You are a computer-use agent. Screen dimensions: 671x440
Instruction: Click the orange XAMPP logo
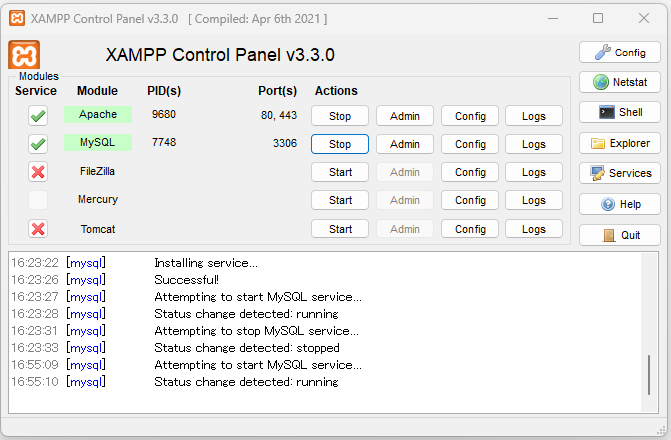click(24, 55)
